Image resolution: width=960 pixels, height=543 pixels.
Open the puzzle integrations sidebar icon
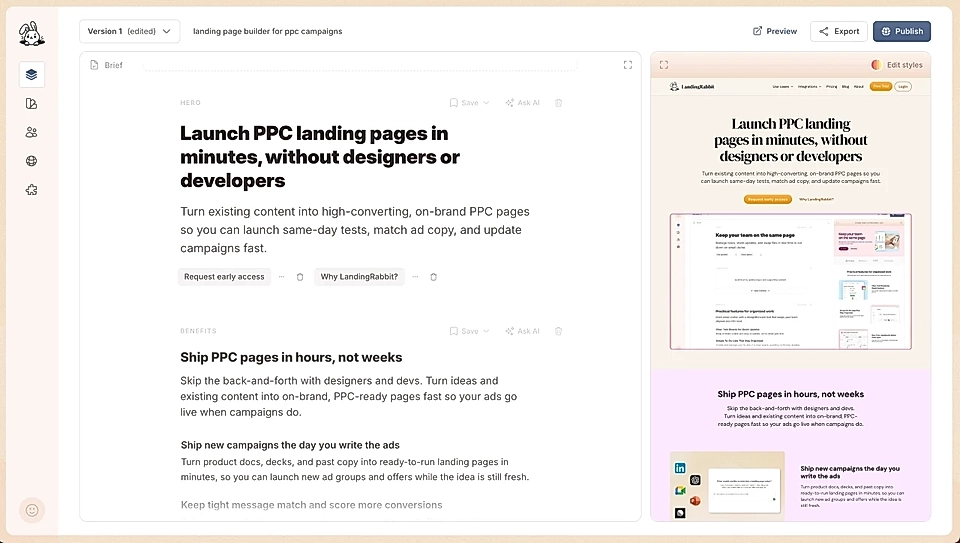coord(32,190)
